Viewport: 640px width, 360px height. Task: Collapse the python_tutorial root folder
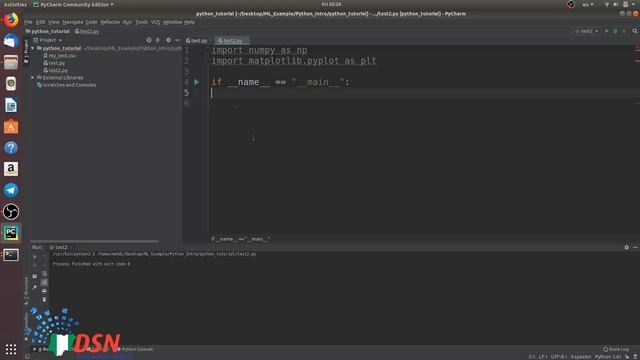(33, 48)
